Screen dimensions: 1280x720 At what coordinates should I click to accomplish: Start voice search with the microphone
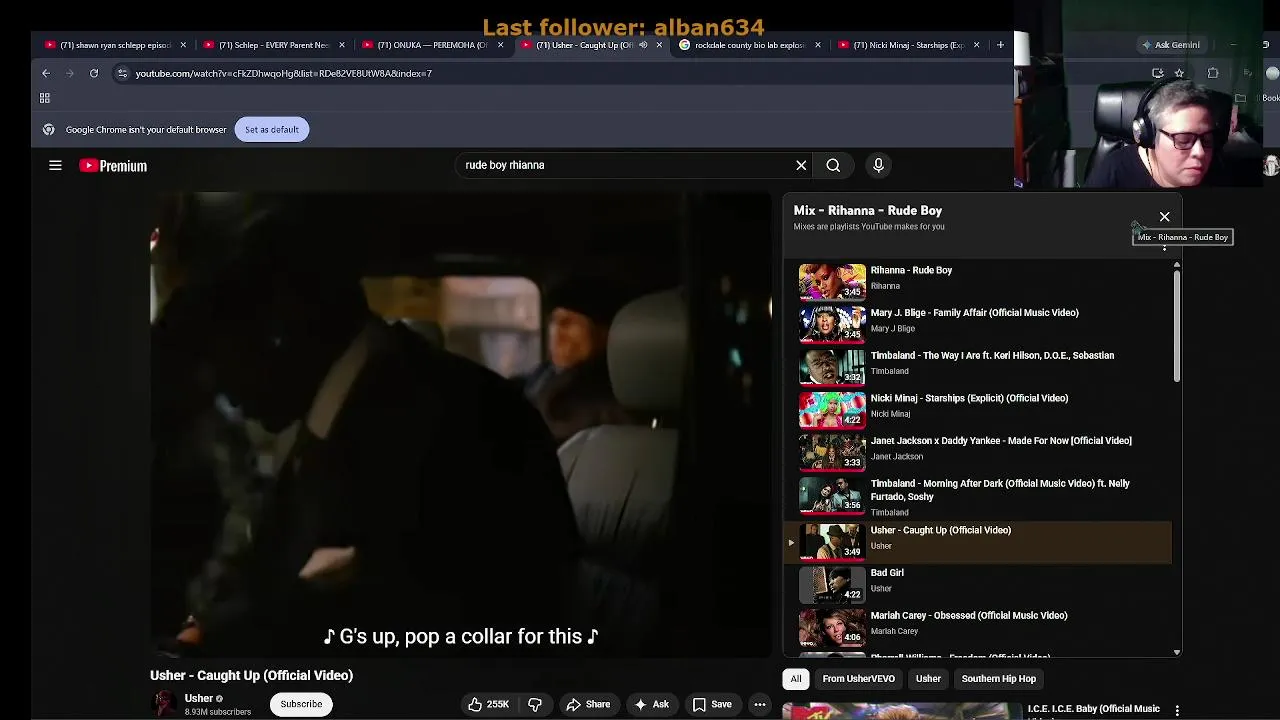click(x=878, y=165)
